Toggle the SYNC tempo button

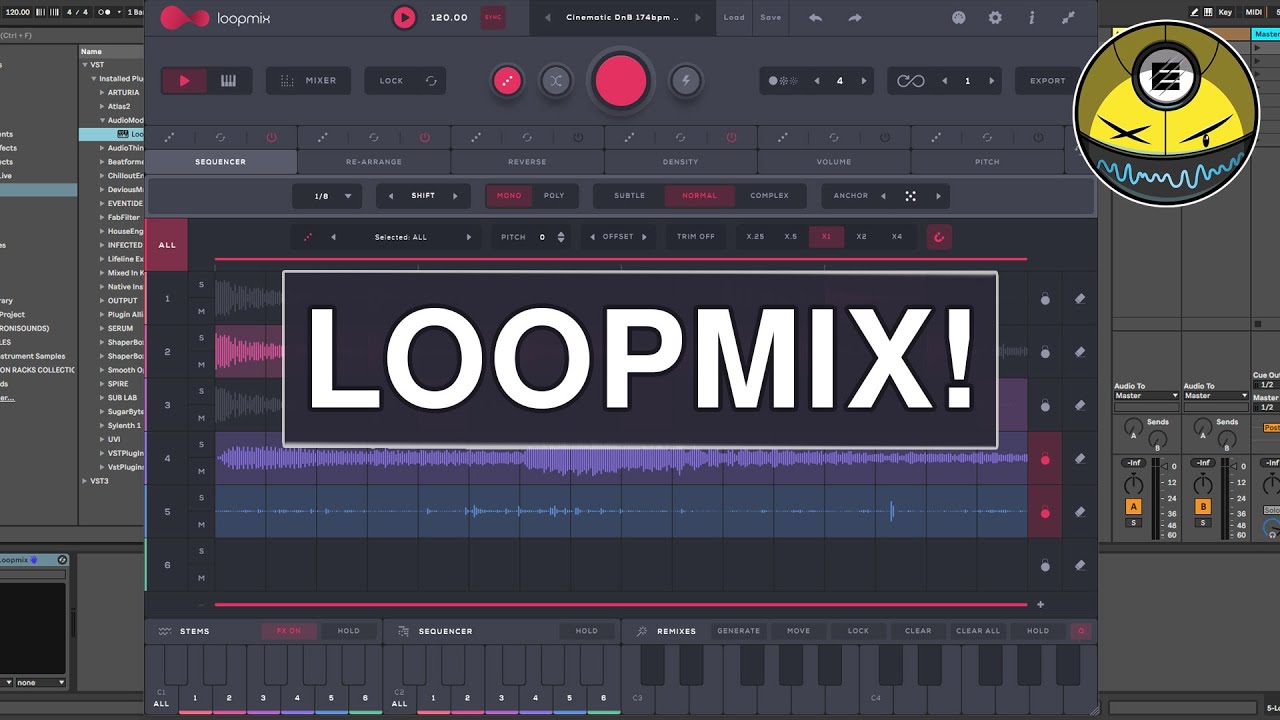[492, 17]
